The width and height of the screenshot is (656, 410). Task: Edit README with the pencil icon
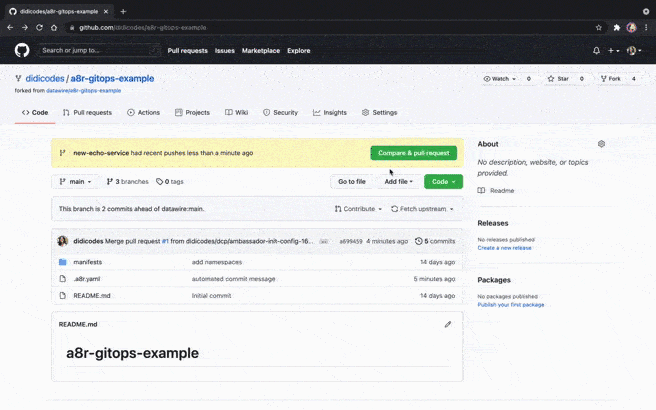coord(448,324)
